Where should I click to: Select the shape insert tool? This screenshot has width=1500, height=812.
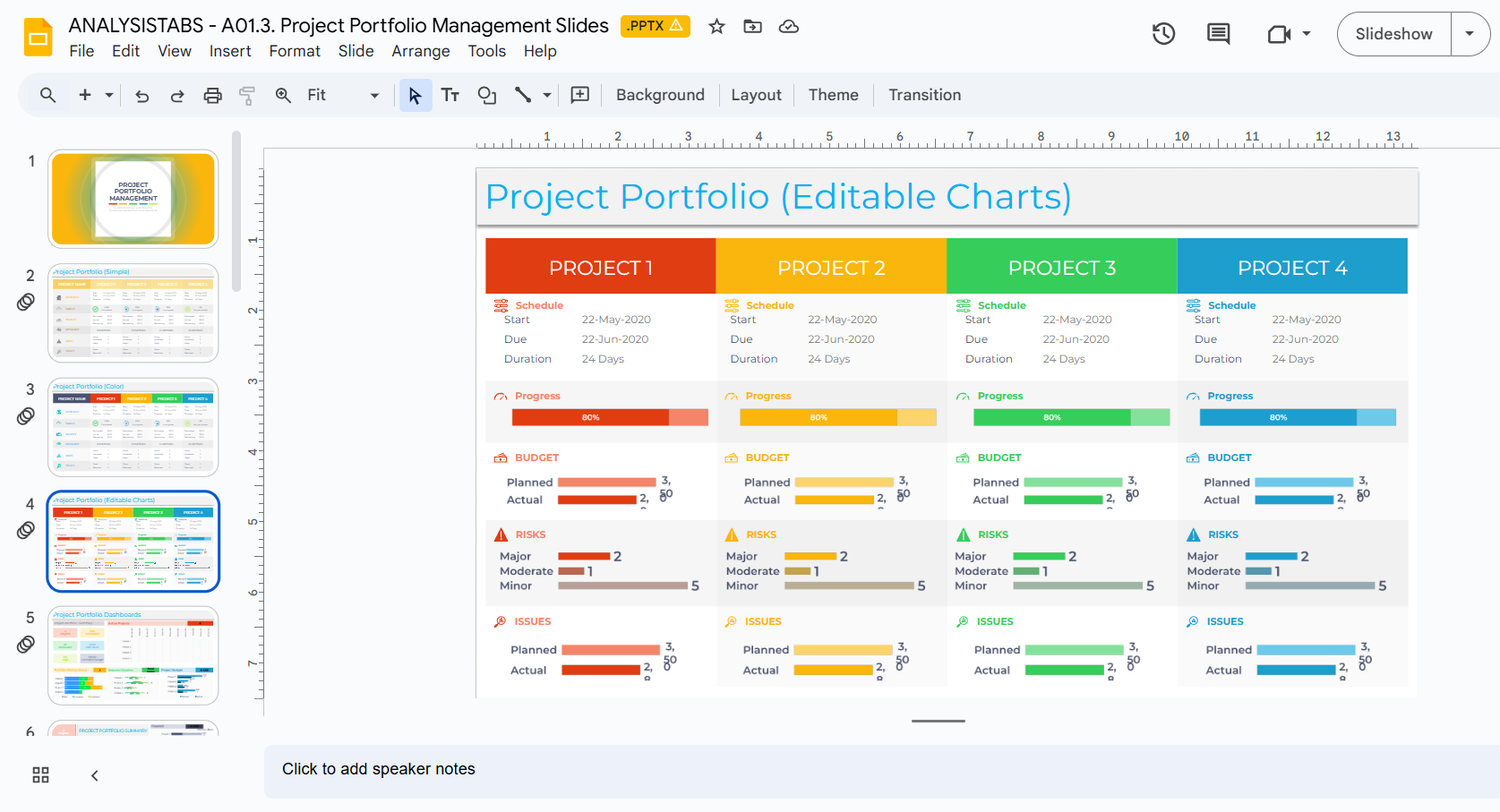(x=486, y=96)
